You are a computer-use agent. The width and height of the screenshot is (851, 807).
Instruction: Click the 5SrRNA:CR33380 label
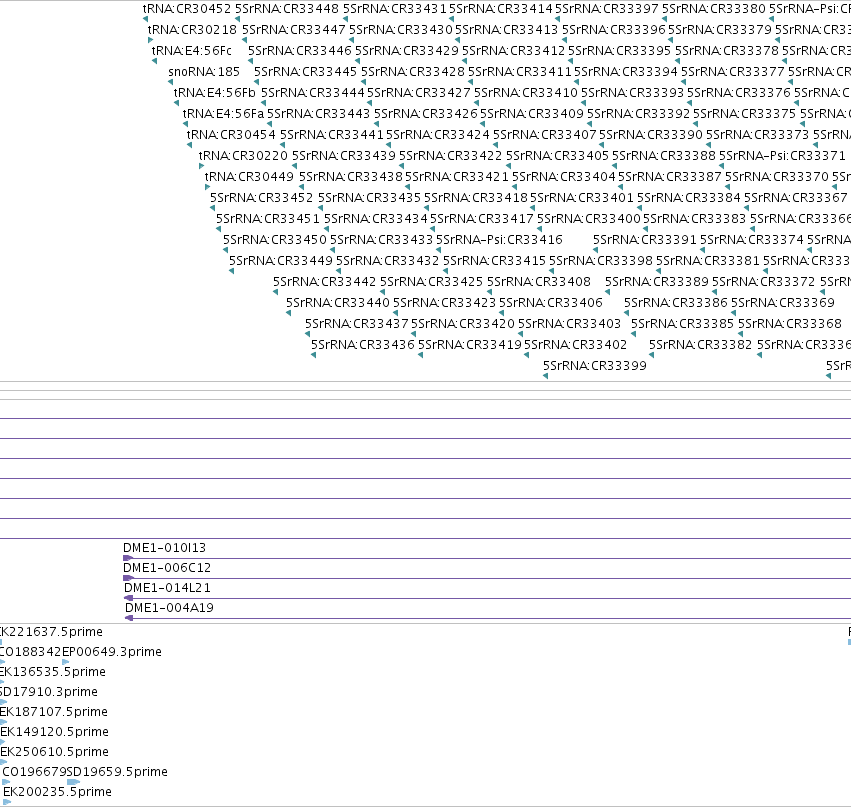click(x=714, y=9)
